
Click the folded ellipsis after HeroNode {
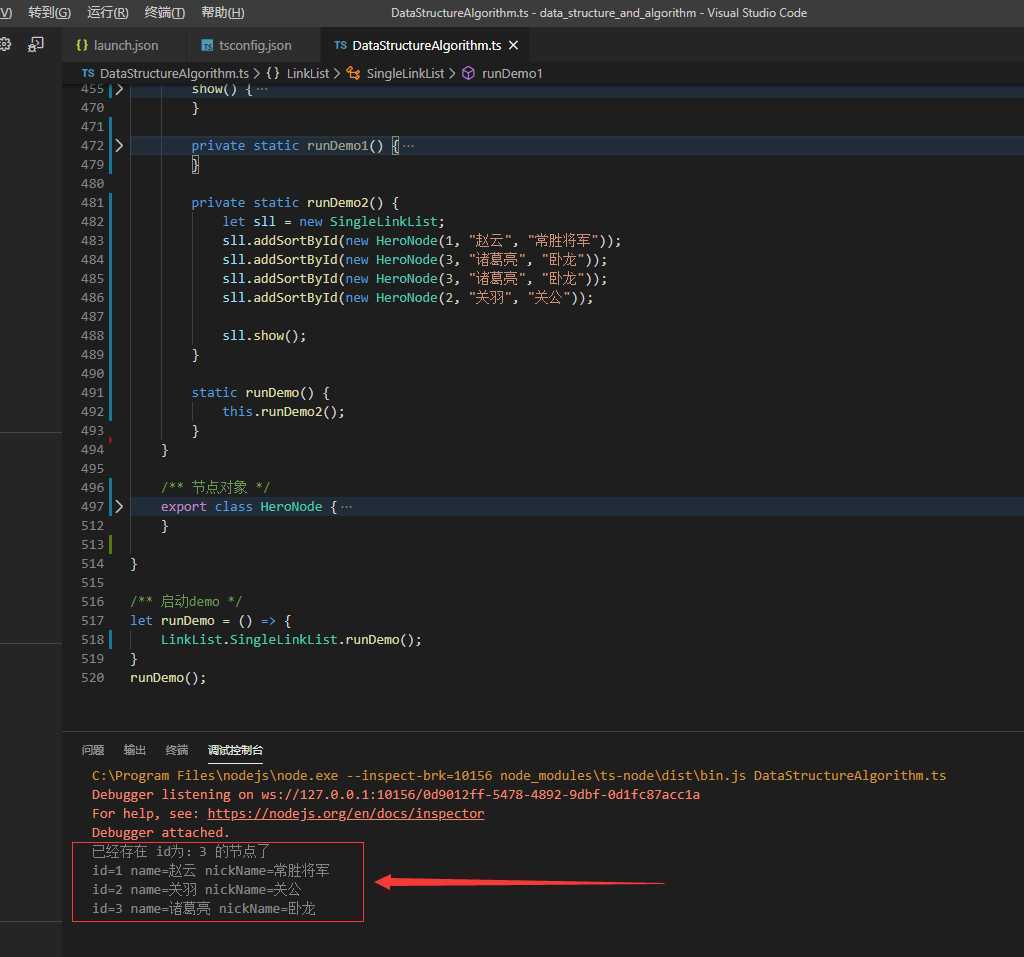point(347,507)
